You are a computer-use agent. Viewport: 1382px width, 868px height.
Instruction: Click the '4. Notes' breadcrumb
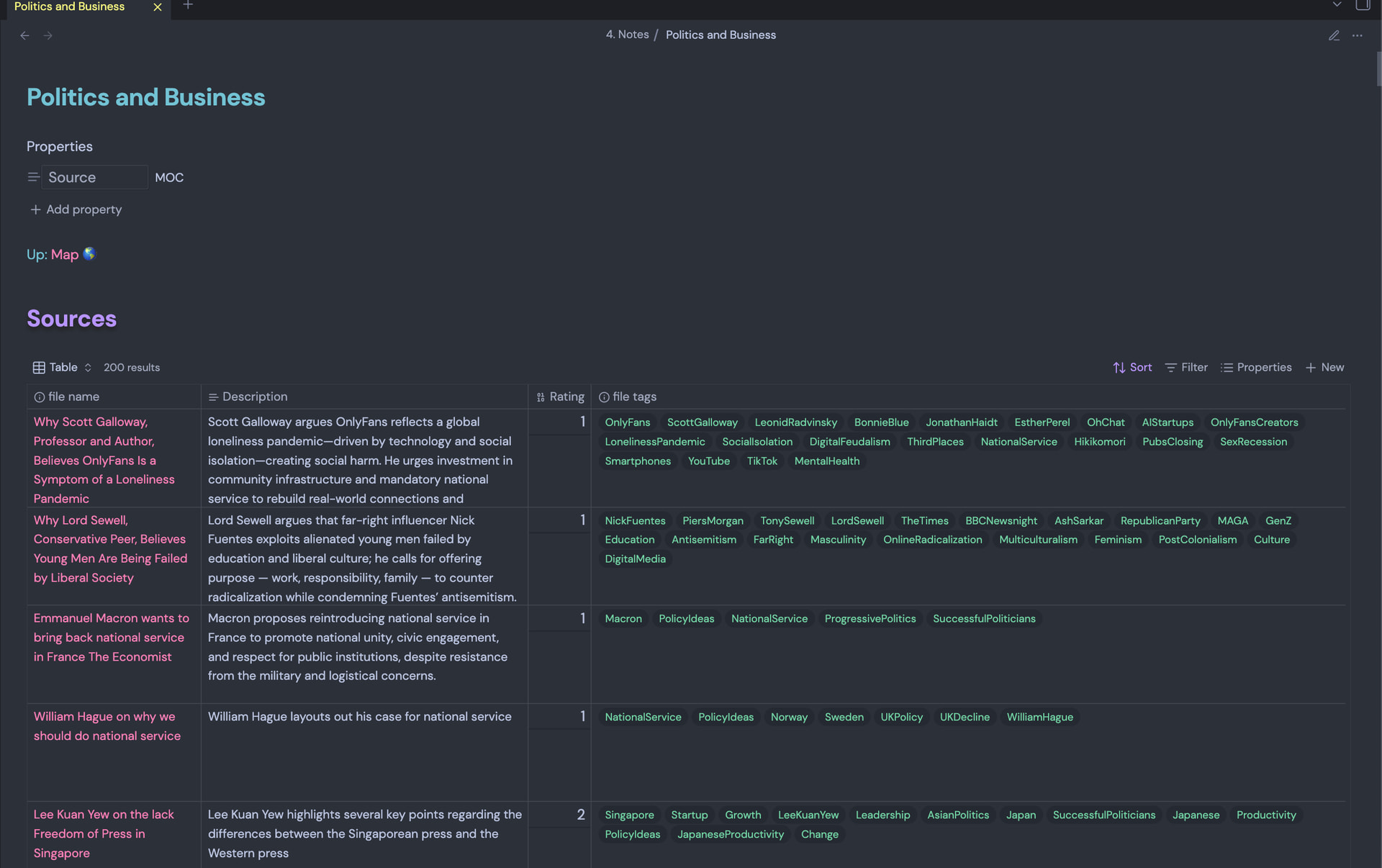point(627,35)
